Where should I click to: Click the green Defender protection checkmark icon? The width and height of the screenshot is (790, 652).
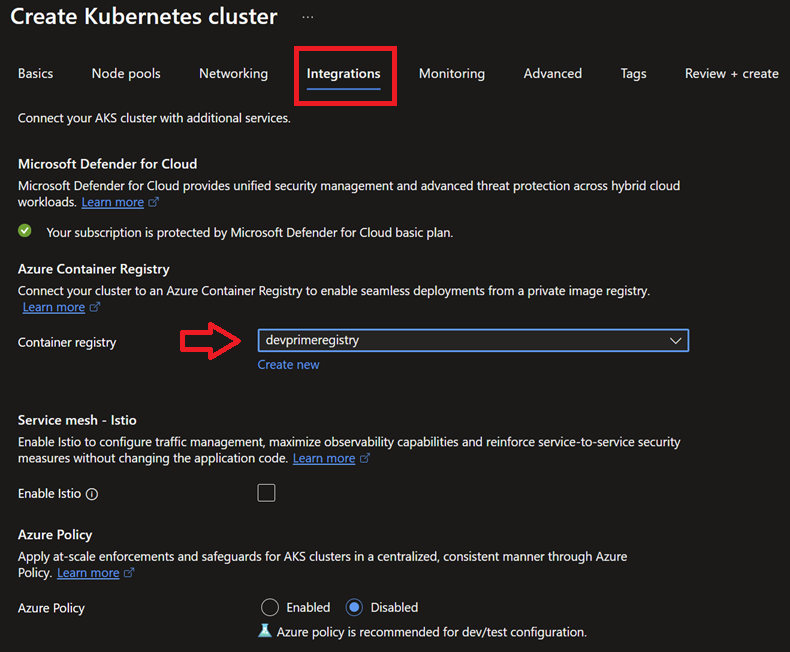(x=25, y=231)
